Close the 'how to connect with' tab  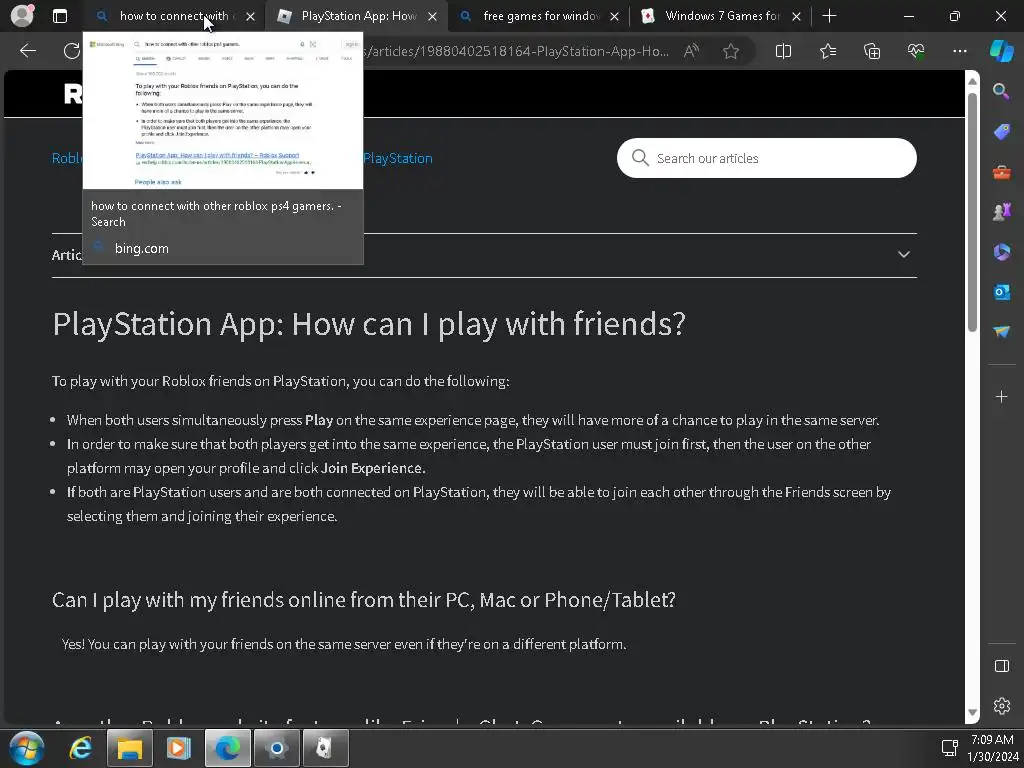pyautogui.click(x=250, y=17)
